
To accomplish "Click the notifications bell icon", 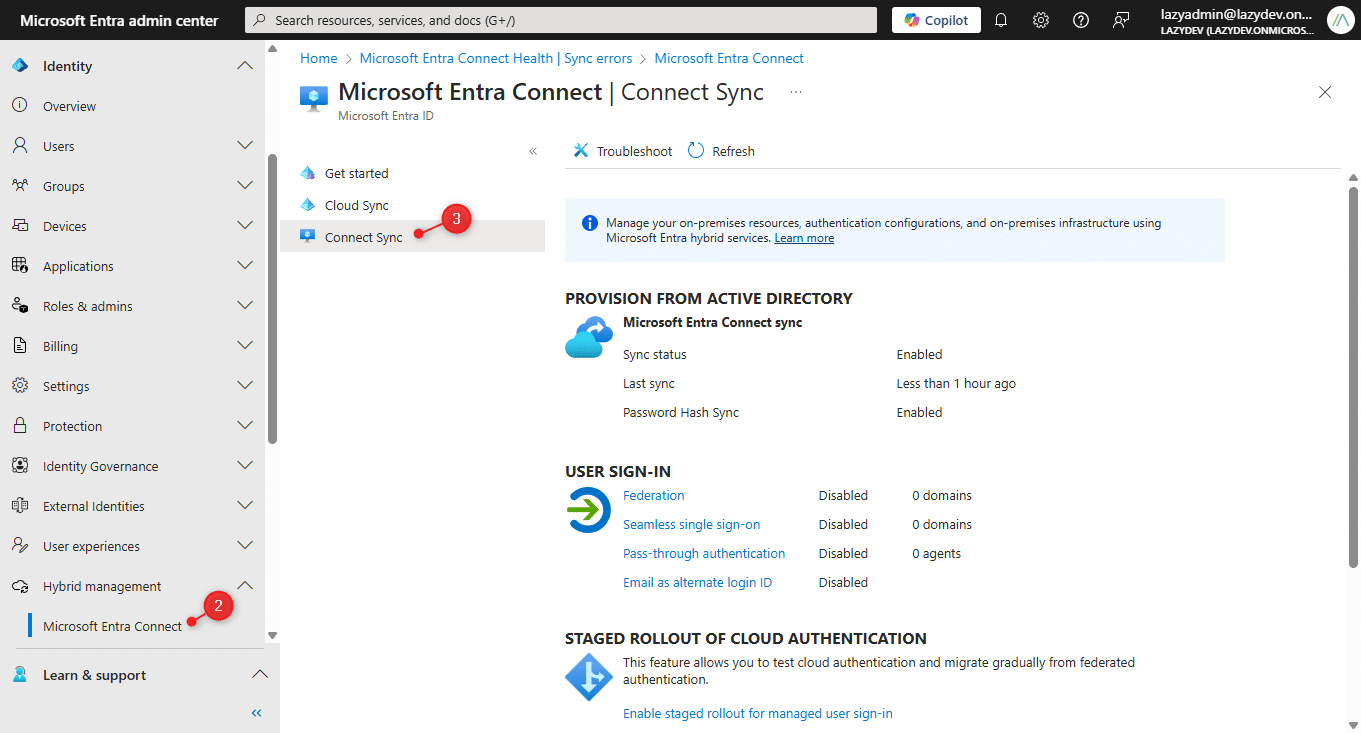I will click(1000, 19).
